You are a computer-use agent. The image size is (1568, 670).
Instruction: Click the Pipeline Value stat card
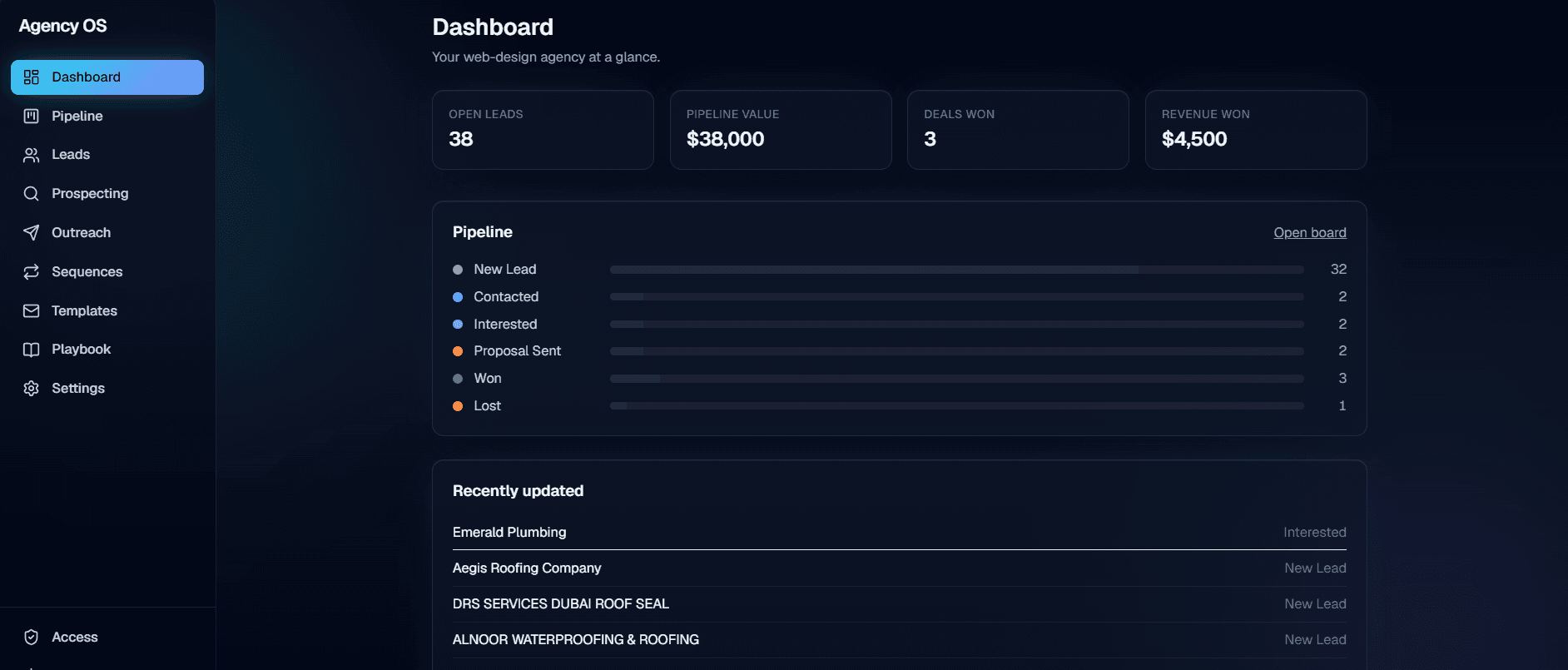(781, 130)
